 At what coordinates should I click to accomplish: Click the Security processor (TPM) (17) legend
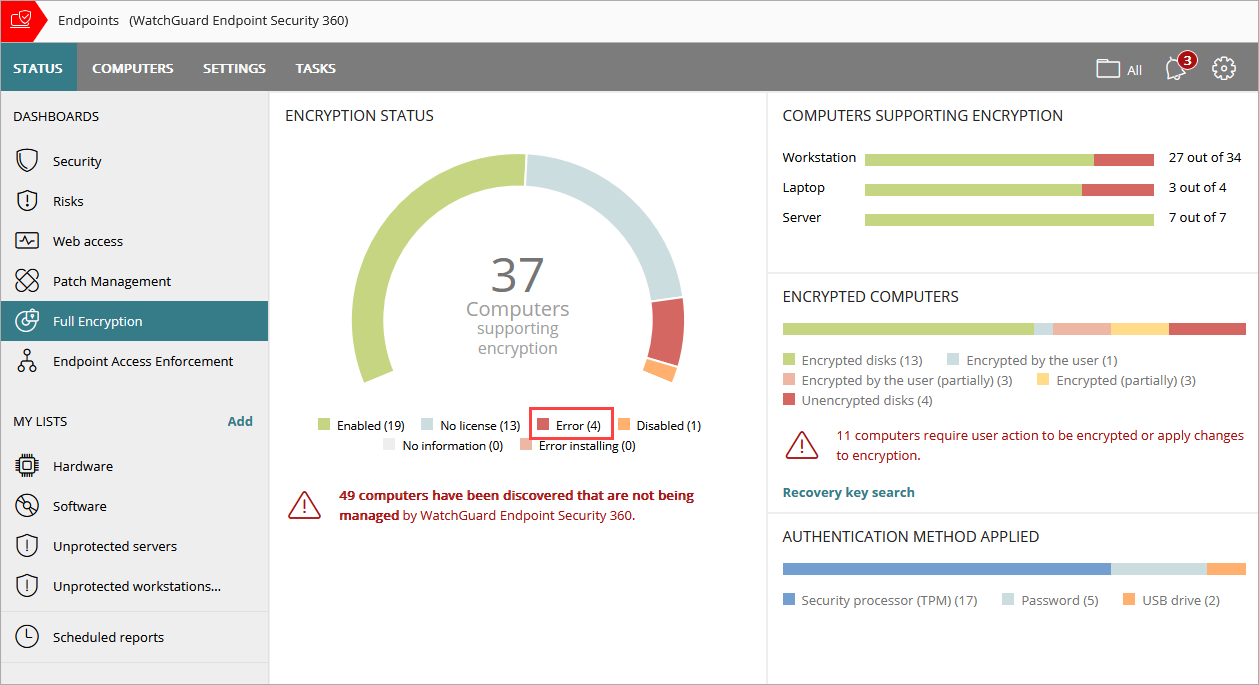pyautogui.click(x=880, y=600)
